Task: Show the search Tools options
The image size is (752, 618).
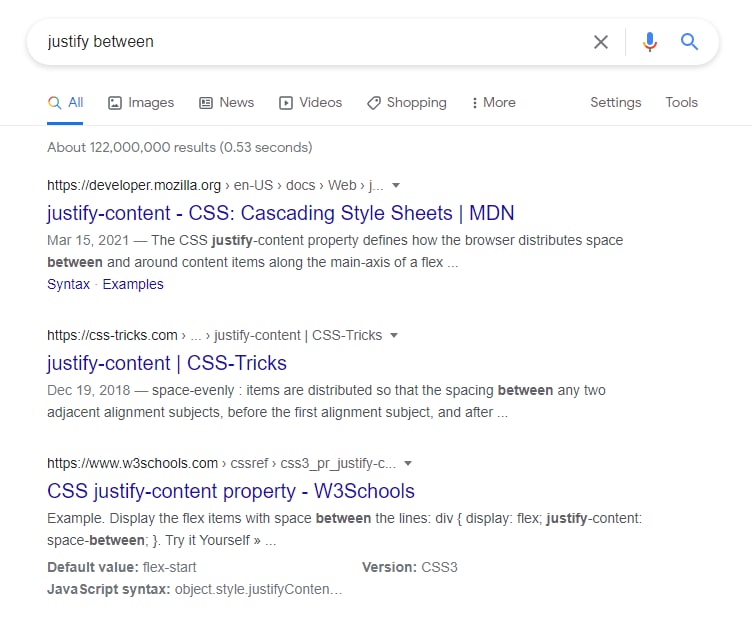Action: 681,102
